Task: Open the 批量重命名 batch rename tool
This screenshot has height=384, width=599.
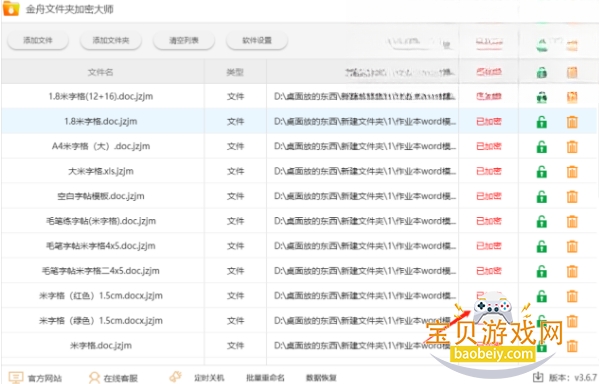Action: [265, 378]
